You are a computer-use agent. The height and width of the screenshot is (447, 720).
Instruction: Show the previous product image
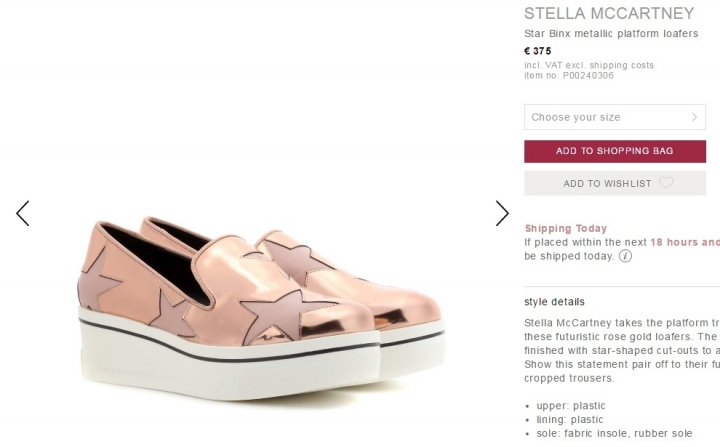tap(23, 213)
